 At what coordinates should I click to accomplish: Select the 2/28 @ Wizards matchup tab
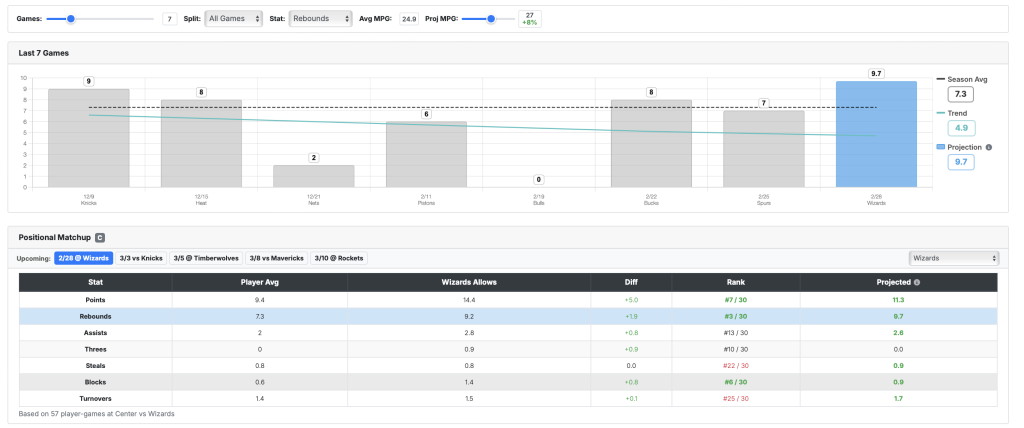click(x=83, y=258)
